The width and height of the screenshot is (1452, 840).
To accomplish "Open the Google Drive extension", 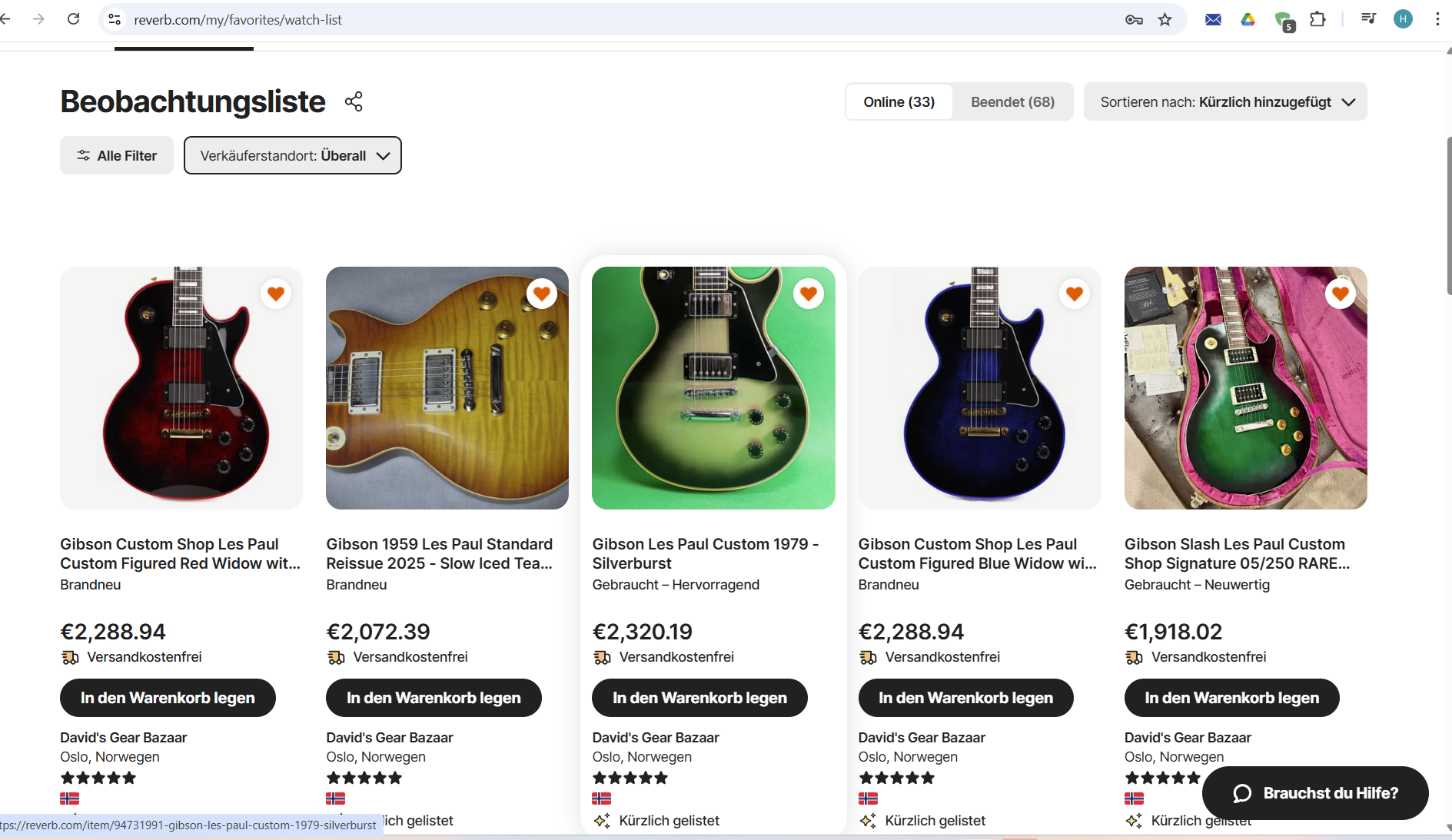I will click(1248, 19).
